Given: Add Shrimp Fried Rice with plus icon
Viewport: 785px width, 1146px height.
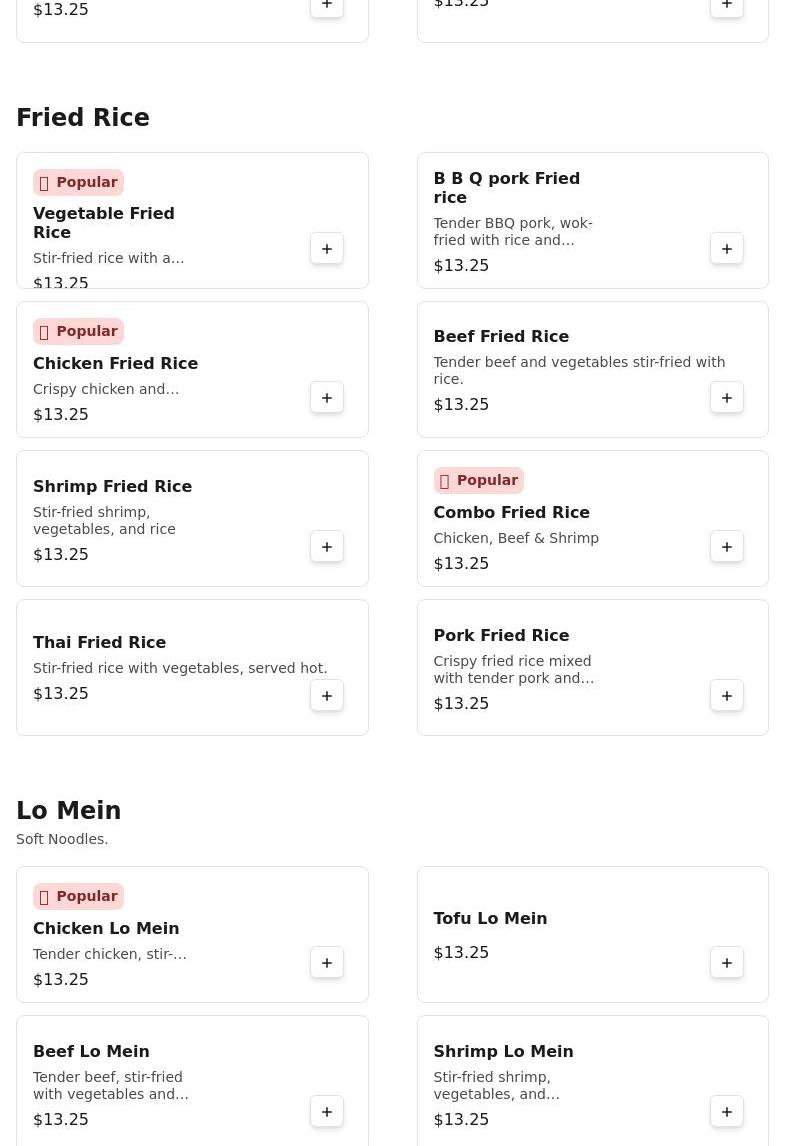Looking at the screenshot, I should point(327,547).
